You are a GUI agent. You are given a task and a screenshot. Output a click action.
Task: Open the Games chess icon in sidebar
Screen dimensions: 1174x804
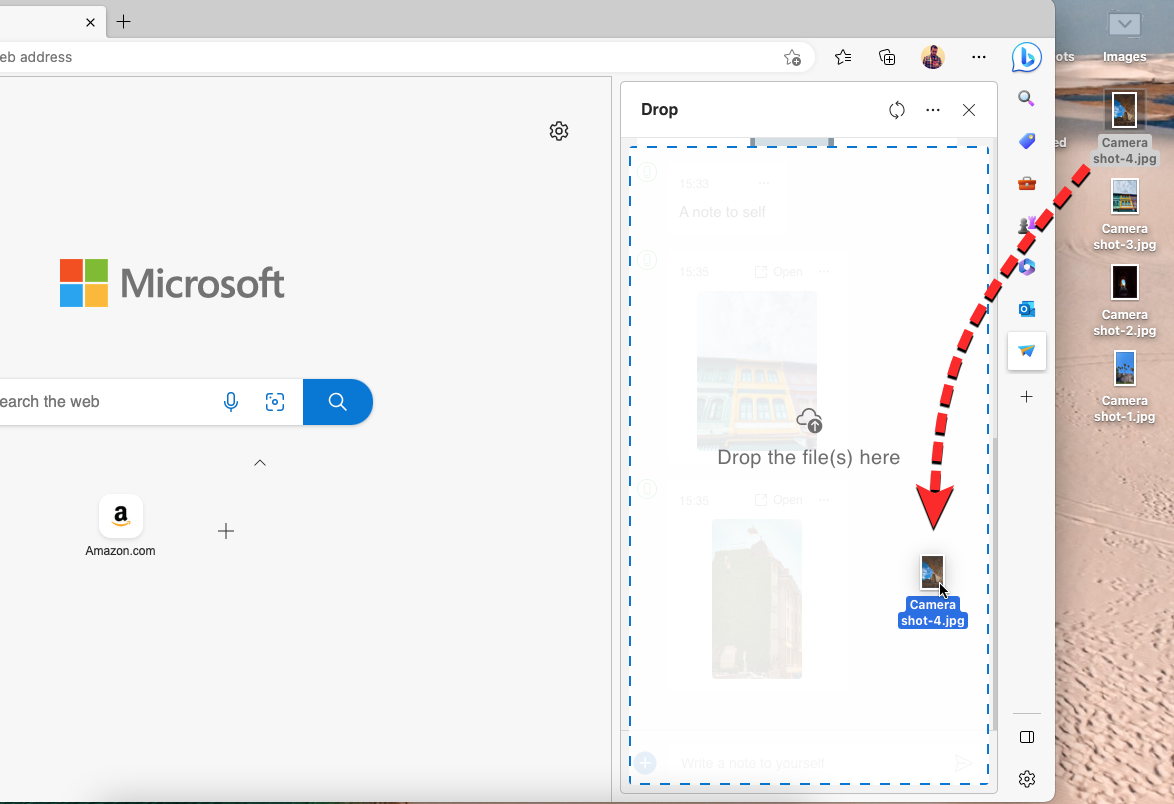(x=1026, y=226)
